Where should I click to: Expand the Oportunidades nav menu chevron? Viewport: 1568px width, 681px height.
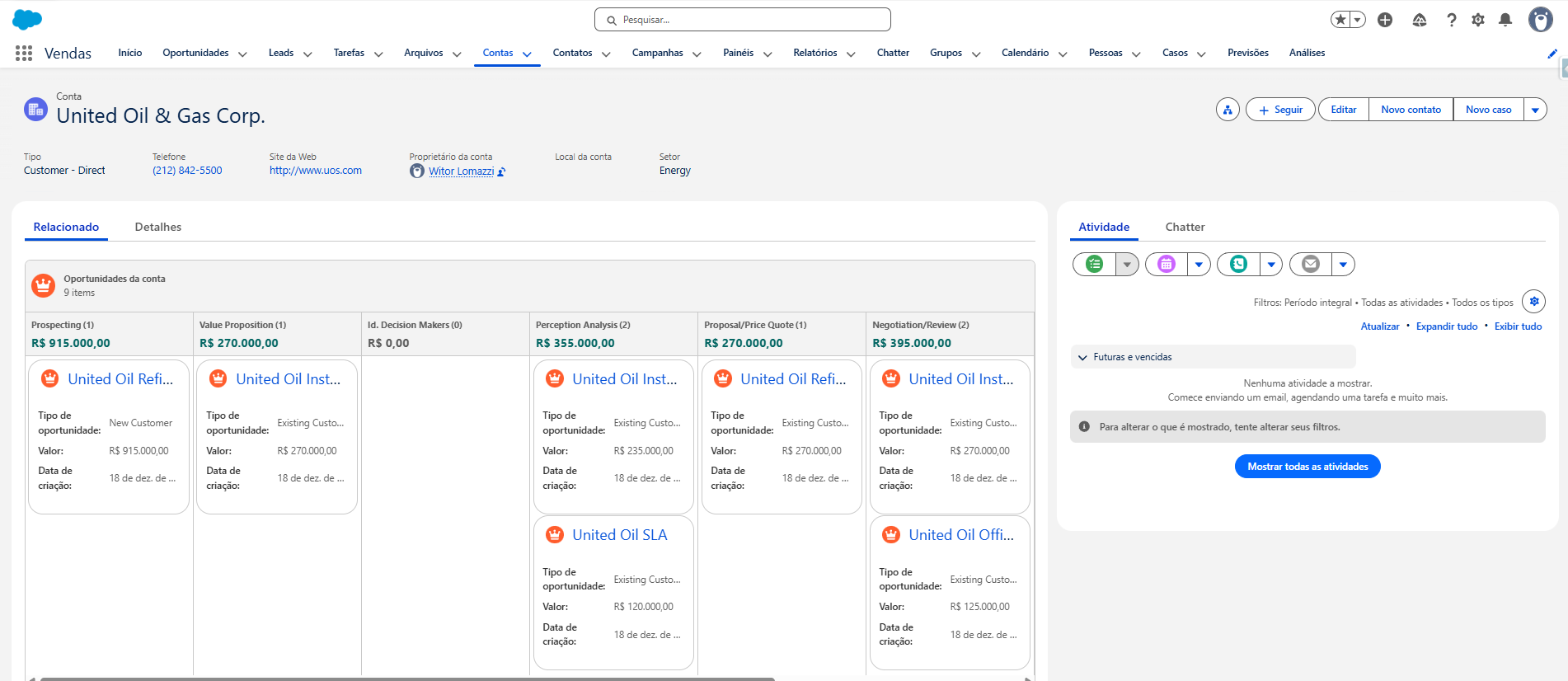[242, 54]
